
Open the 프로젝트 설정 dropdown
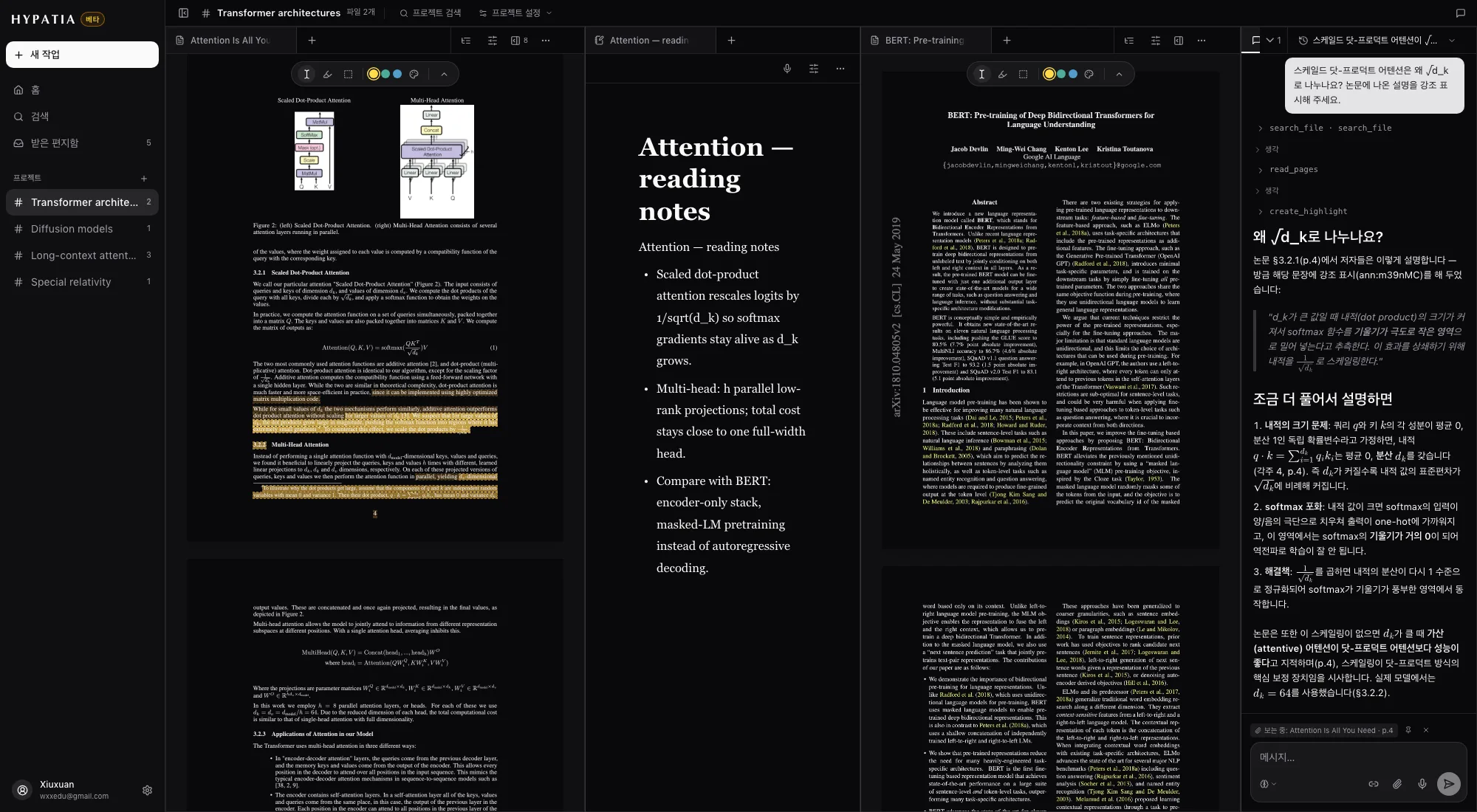point(515,13)
